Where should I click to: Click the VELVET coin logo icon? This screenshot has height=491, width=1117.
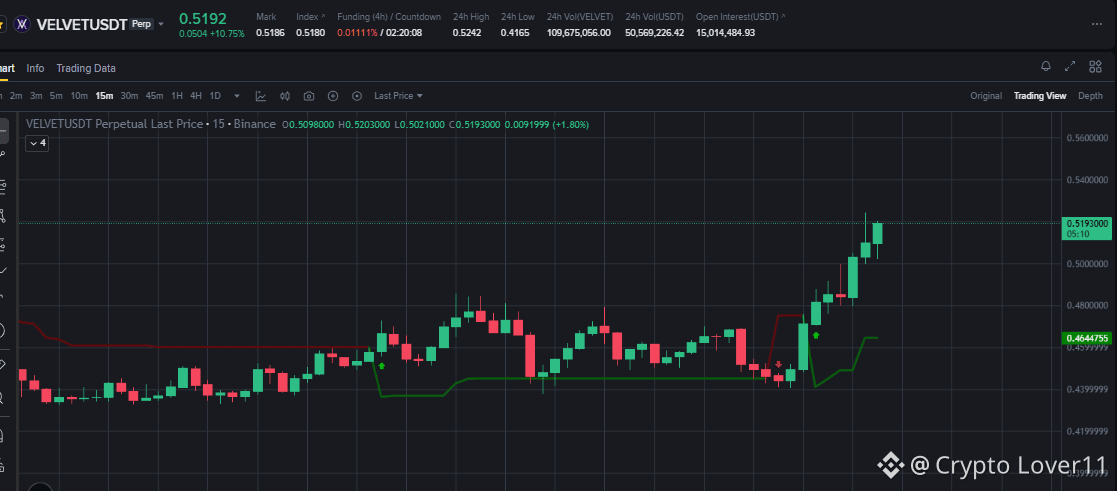pos(22,24)
